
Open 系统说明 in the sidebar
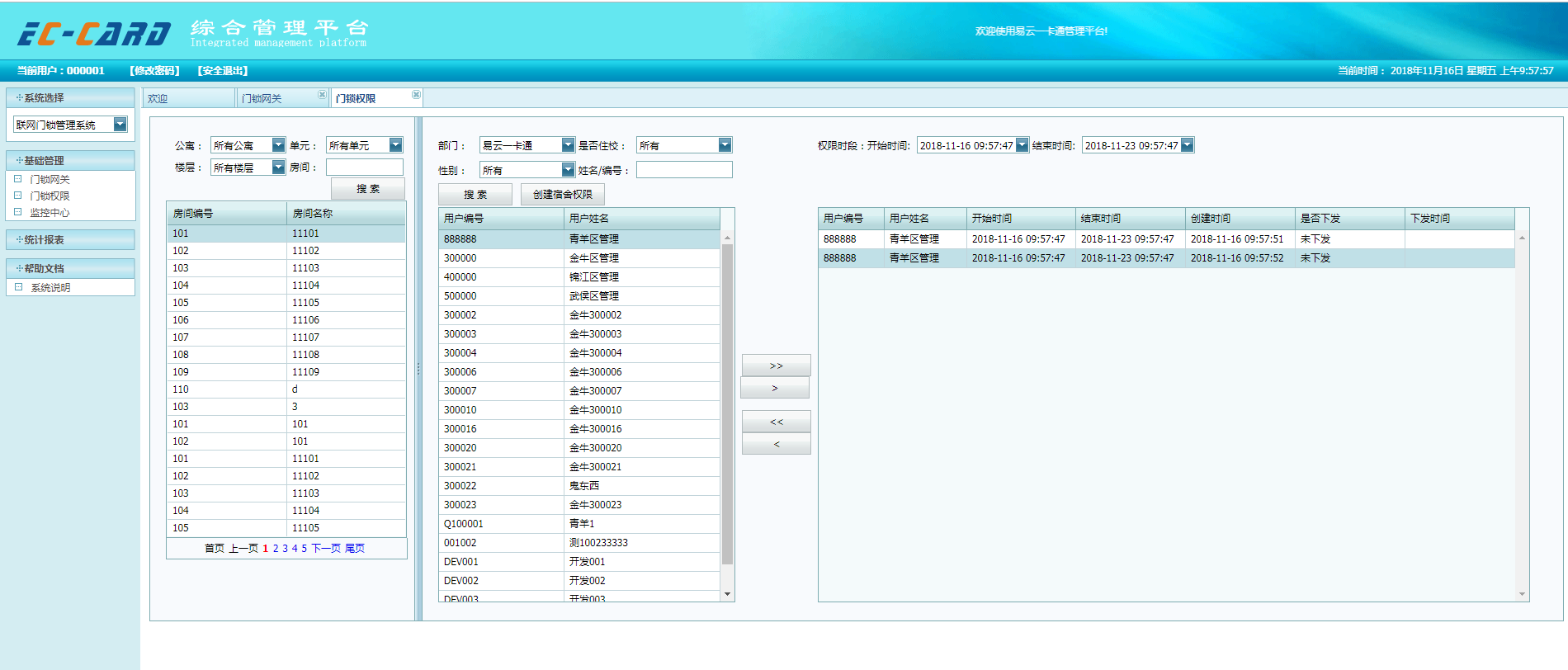click(x=50, y=287)
